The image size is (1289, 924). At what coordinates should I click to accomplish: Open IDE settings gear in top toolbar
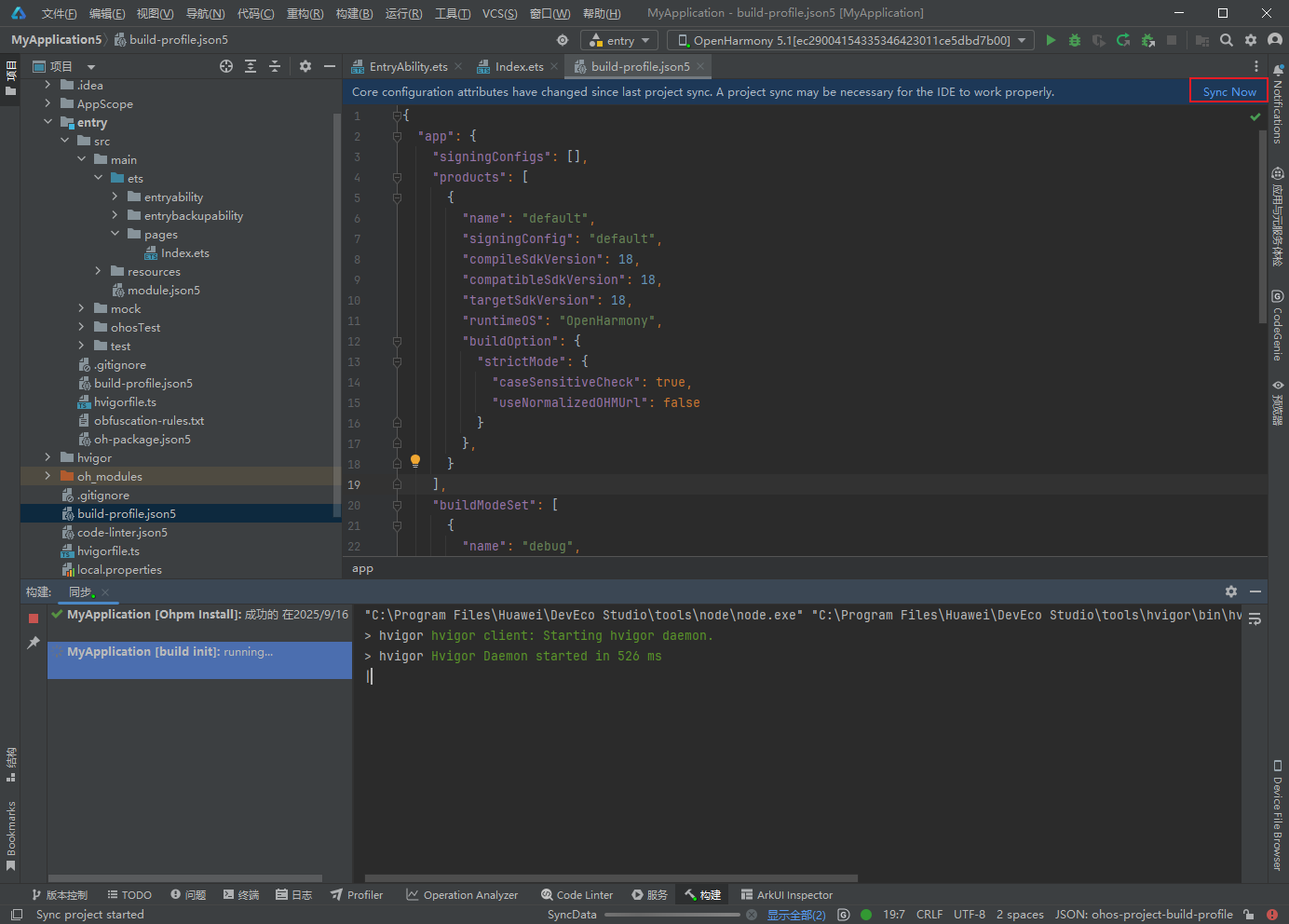(x=1251, y=40)
